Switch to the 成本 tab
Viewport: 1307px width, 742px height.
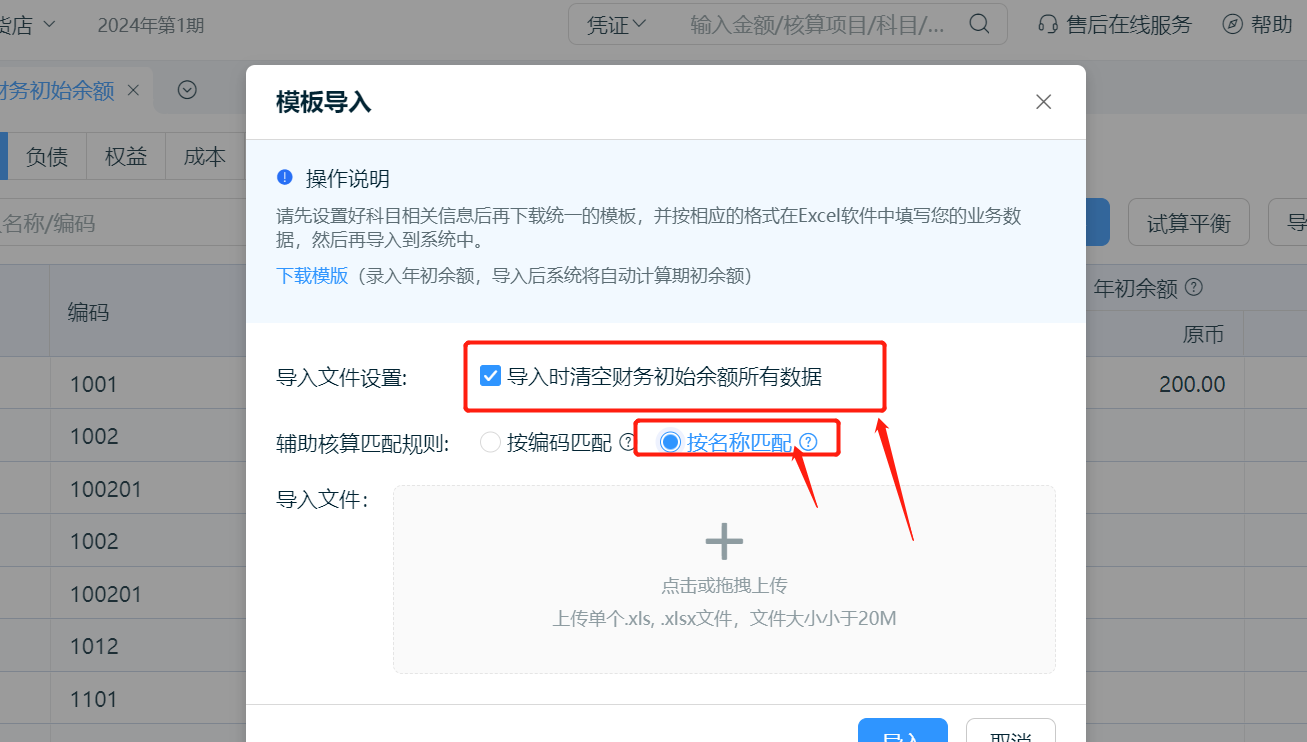[204, 157]
